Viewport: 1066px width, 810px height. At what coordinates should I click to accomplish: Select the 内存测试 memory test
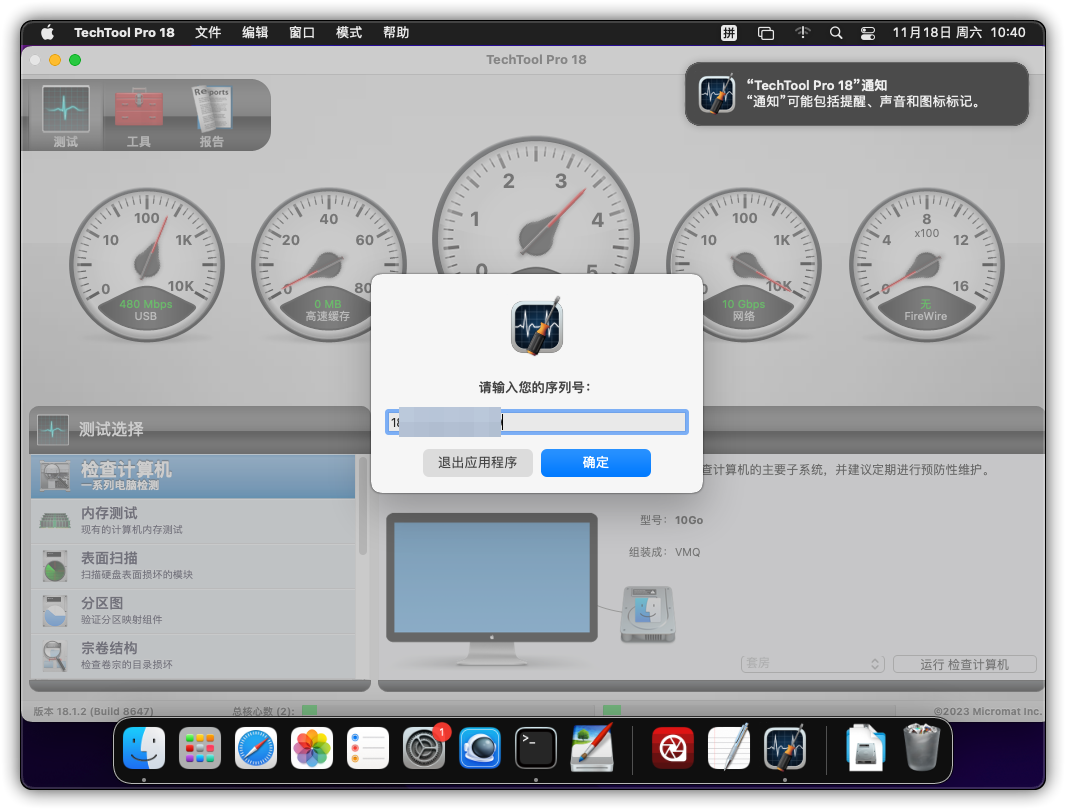point(193,521)
